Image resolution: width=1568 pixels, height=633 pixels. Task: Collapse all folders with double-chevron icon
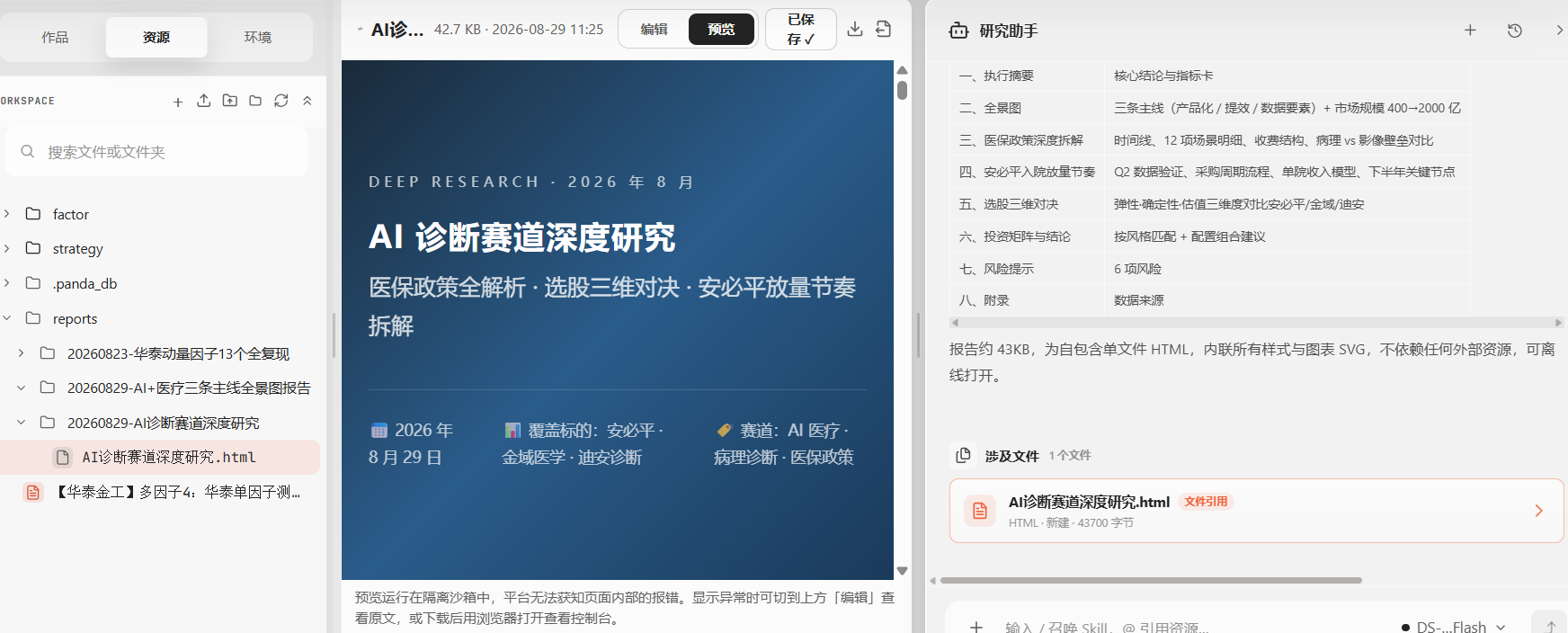tap(307, 101)
